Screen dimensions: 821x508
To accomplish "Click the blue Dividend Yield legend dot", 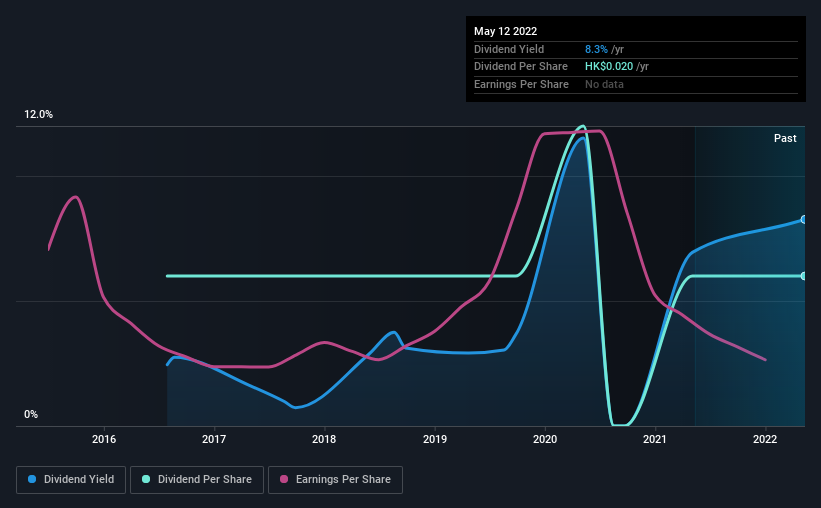I will pos(32,479).
